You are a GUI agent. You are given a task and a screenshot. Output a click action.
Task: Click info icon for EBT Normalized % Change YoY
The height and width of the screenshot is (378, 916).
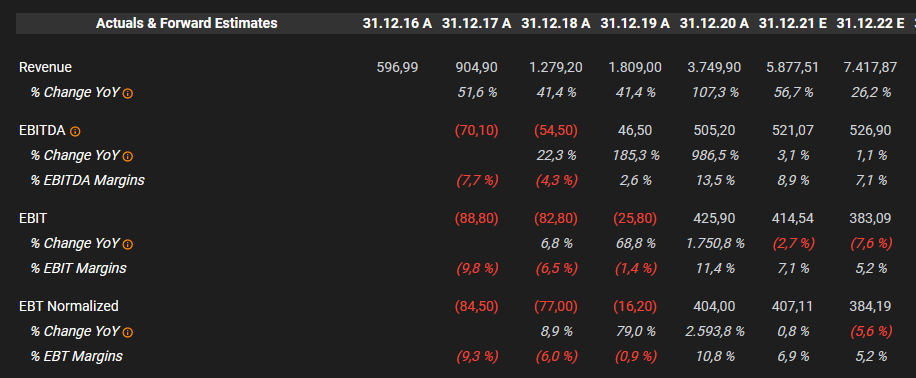(128, 332)
